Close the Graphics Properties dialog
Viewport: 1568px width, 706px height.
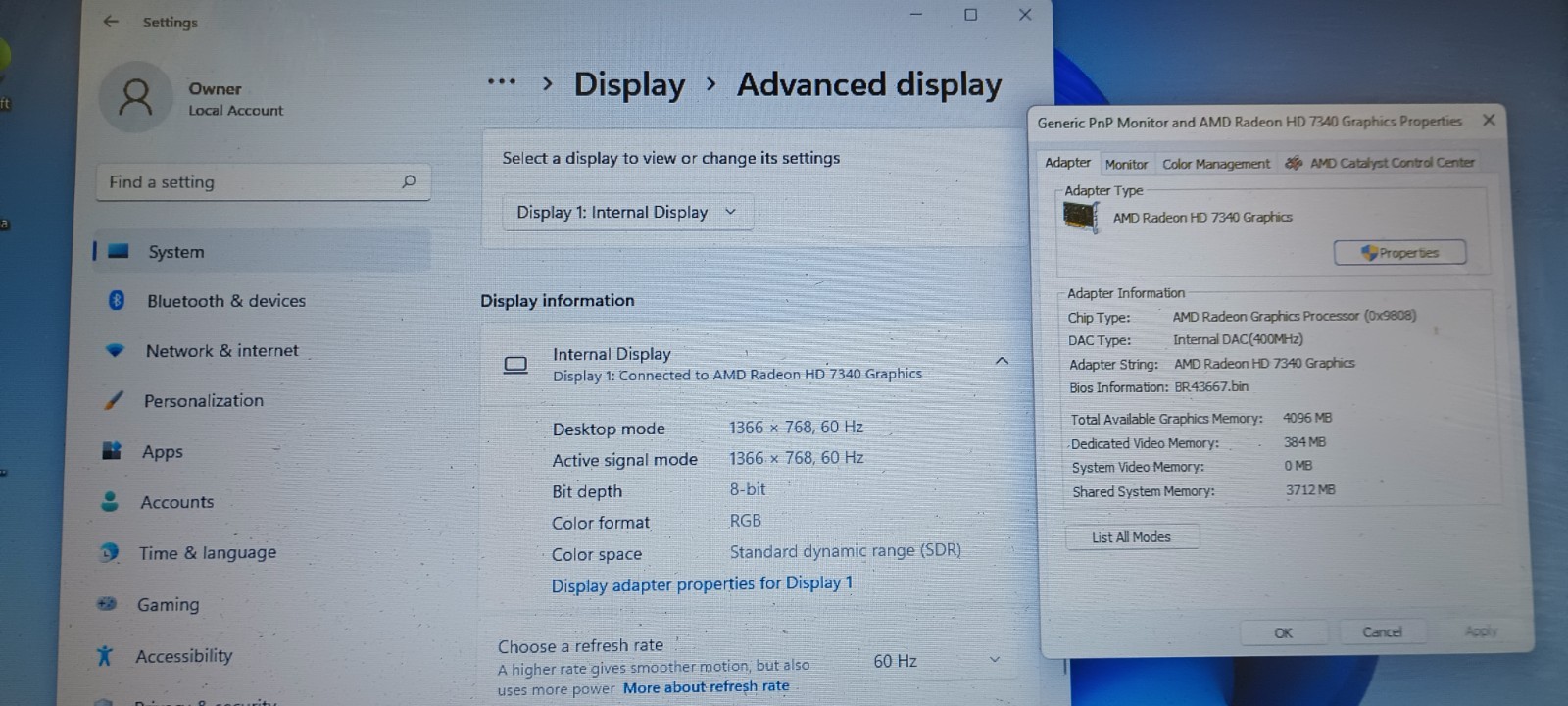(1489, 120)
